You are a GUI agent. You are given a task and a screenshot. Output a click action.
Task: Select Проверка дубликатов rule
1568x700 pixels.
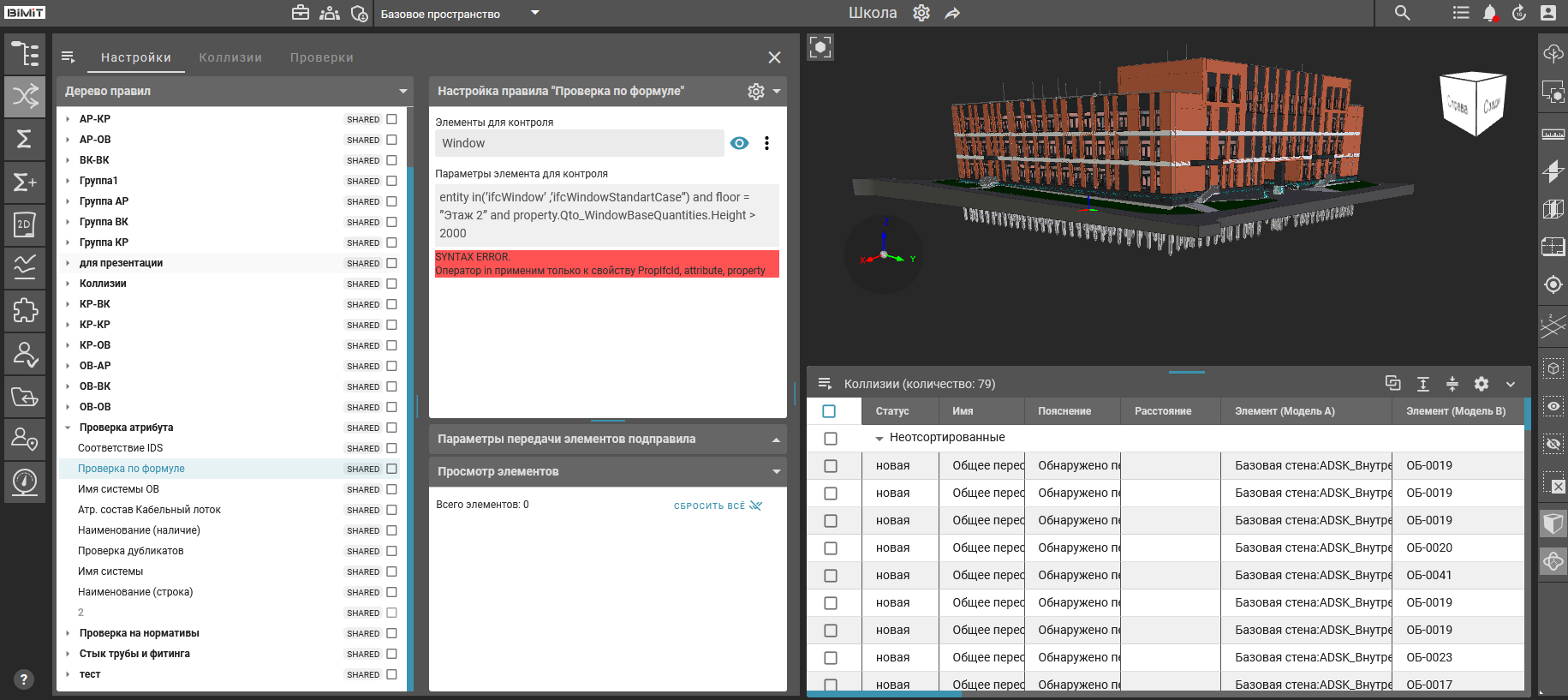(x=131, y=551)
